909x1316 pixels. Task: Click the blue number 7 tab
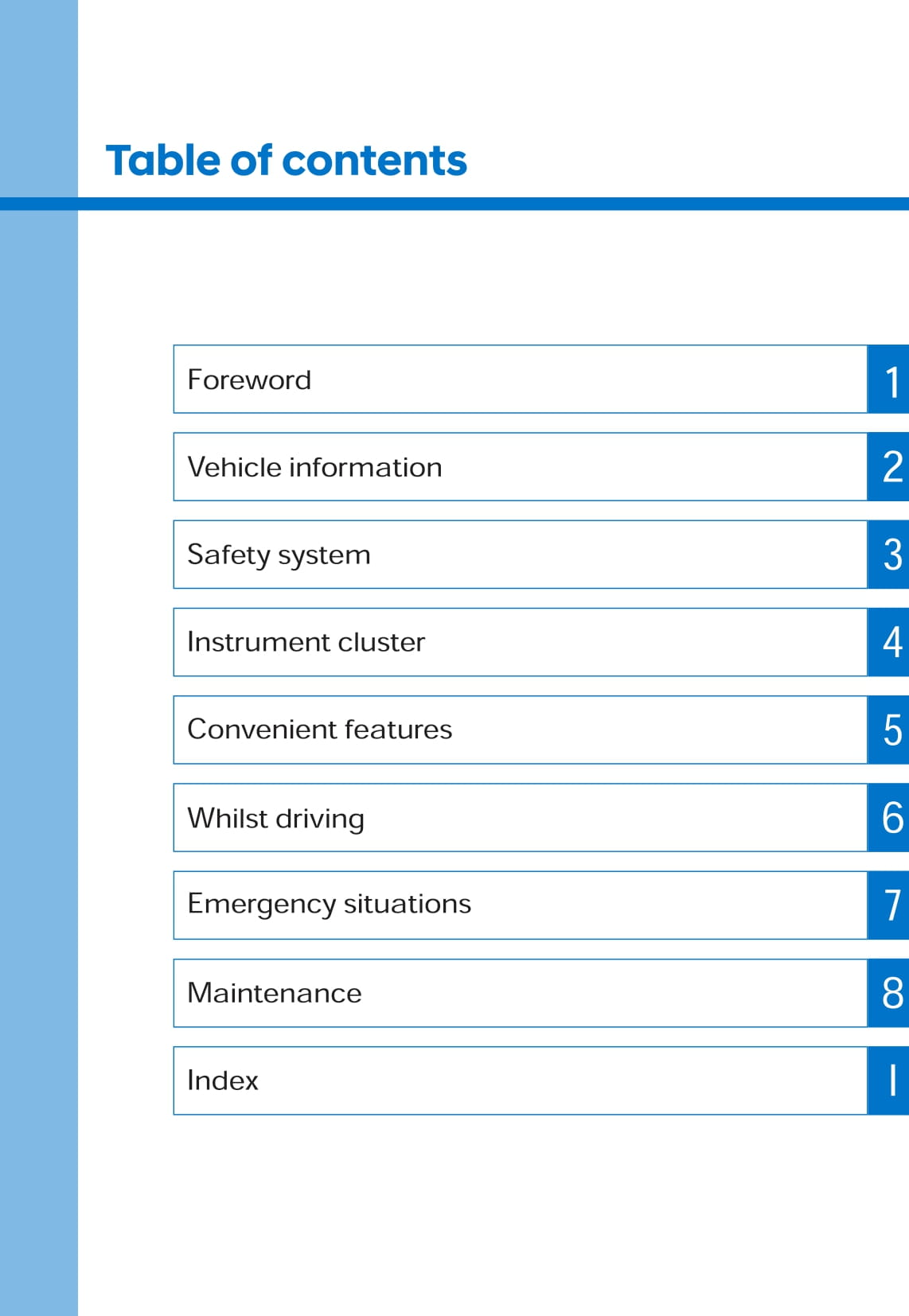(888, 905)
